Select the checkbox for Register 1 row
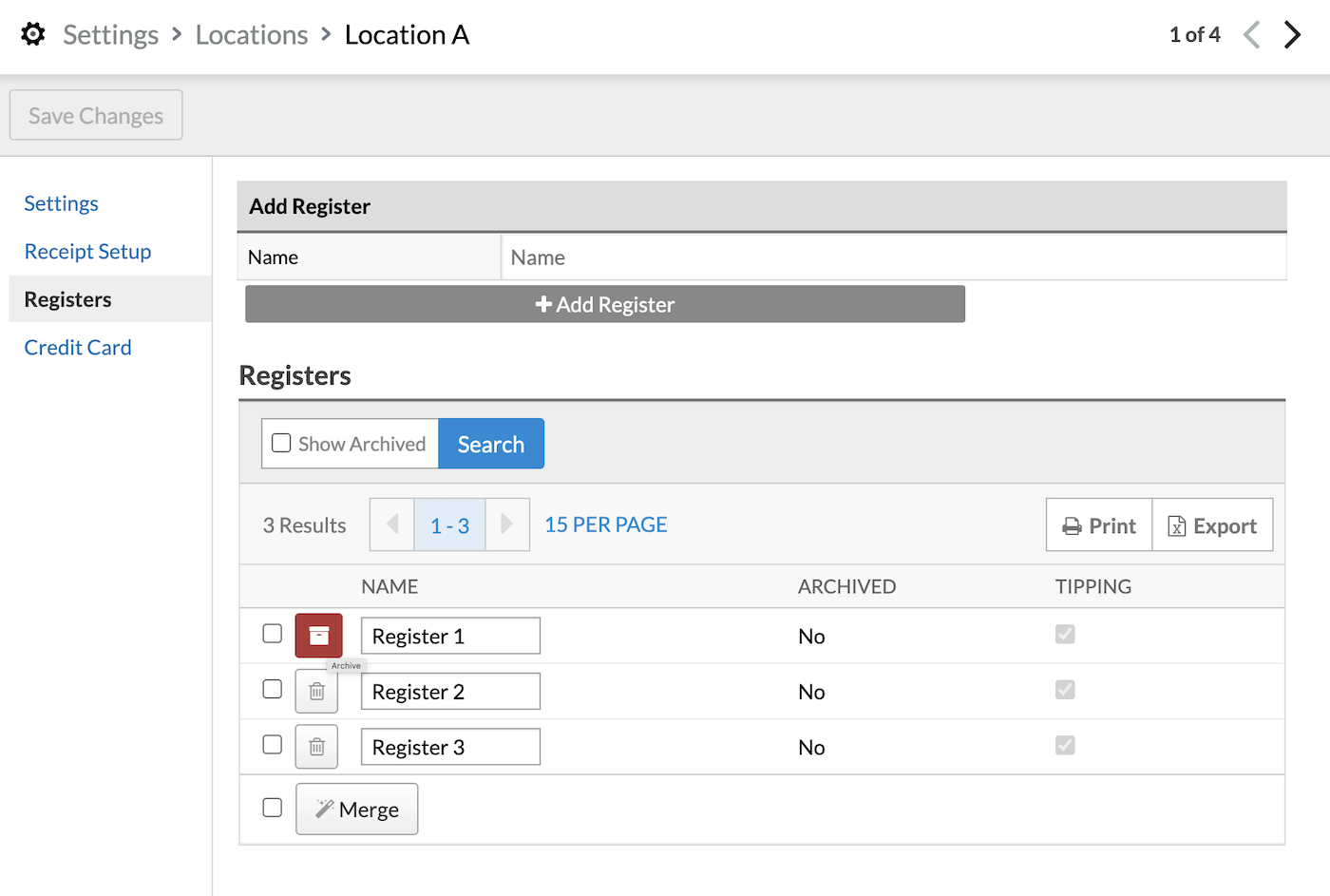The image size is (1330, 896). [x=273, y=634]
